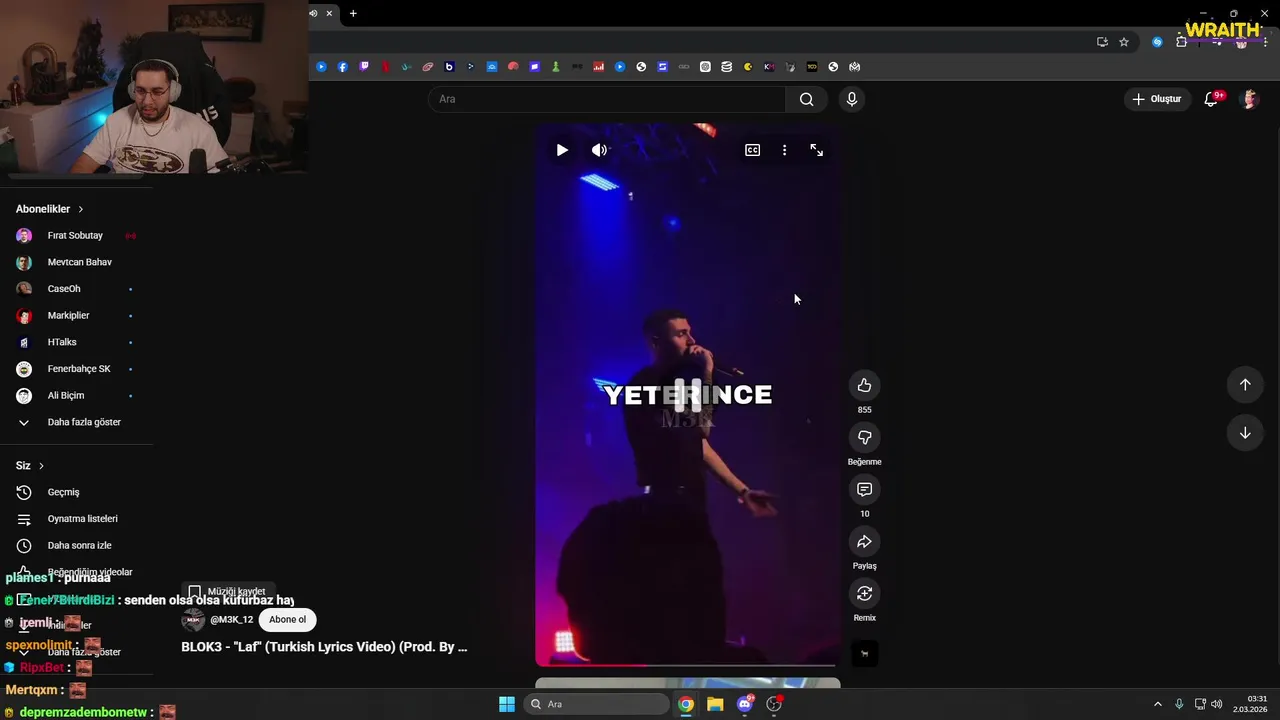
Task: Open the three-dot more options on the Short
Action: [x=784, y=150]
